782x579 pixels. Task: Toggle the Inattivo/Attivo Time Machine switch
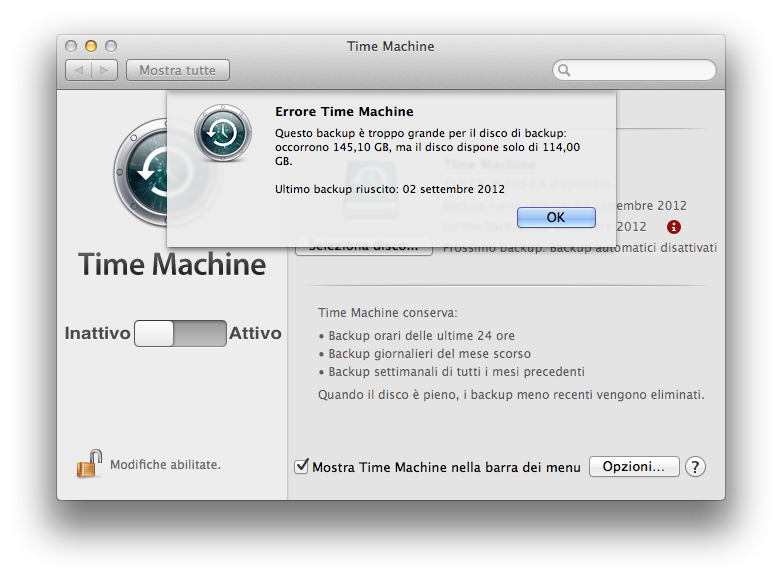180,334
